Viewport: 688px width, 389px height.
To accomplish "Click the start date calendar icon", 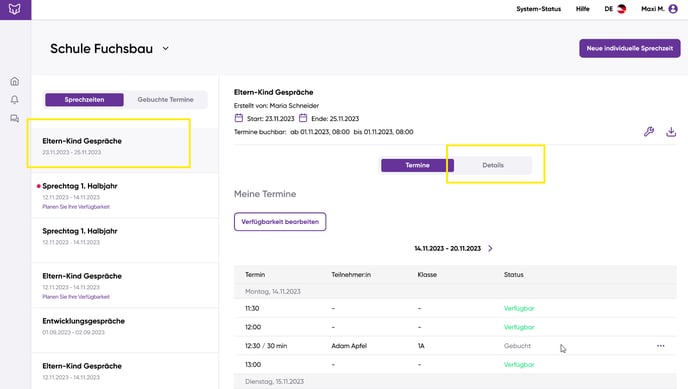I will pyautogui.click(x=239, y=118).
